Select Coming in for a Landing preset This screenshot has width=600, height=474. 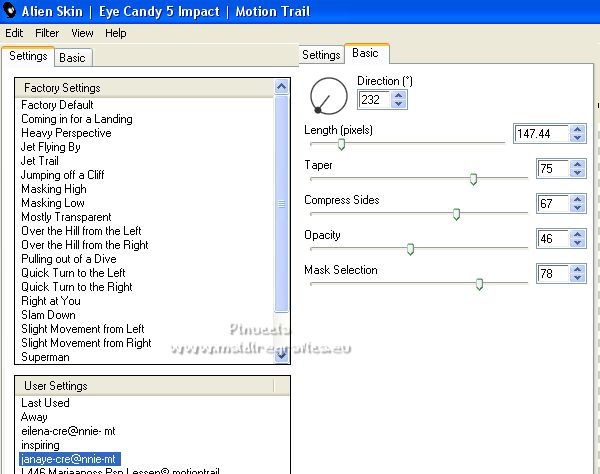point(77,119)
